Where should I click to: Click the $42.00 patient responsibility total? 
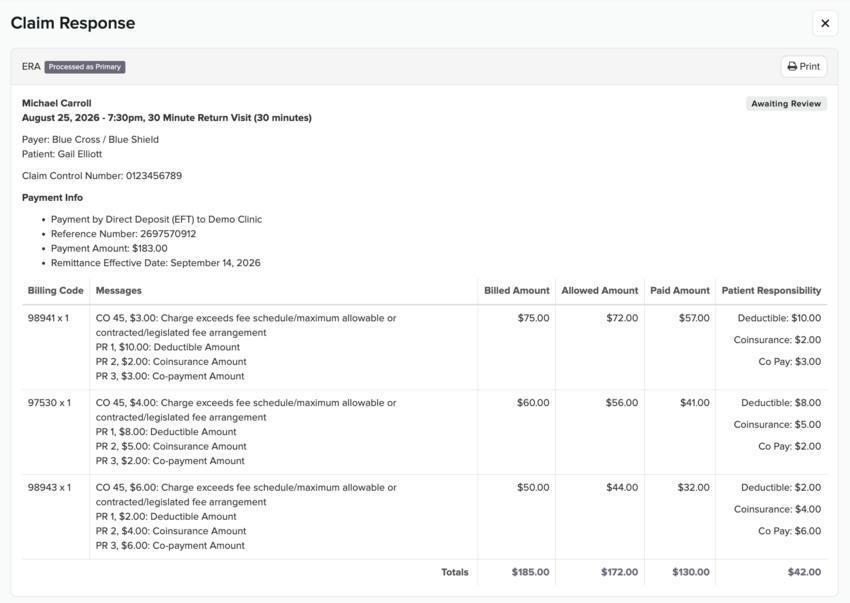(x=804, y=572)
